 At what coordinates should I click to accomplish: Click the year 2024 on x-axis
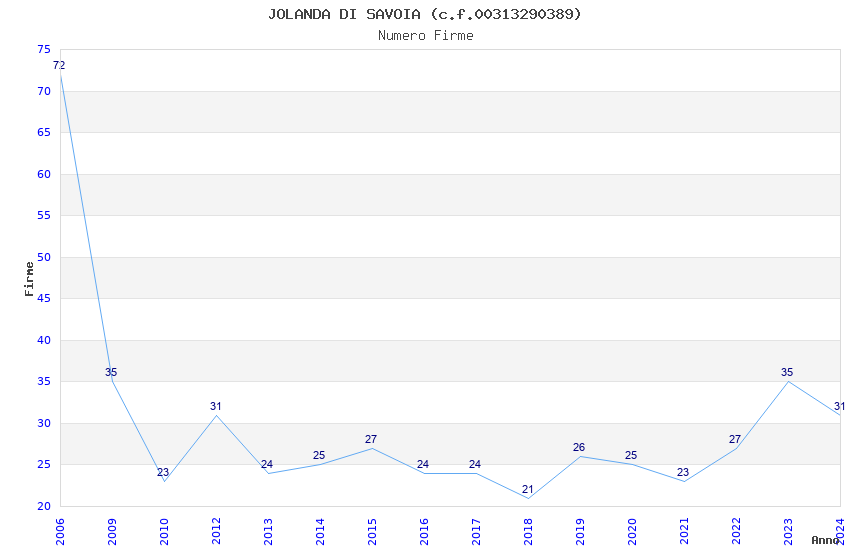[x=841, y=531]
